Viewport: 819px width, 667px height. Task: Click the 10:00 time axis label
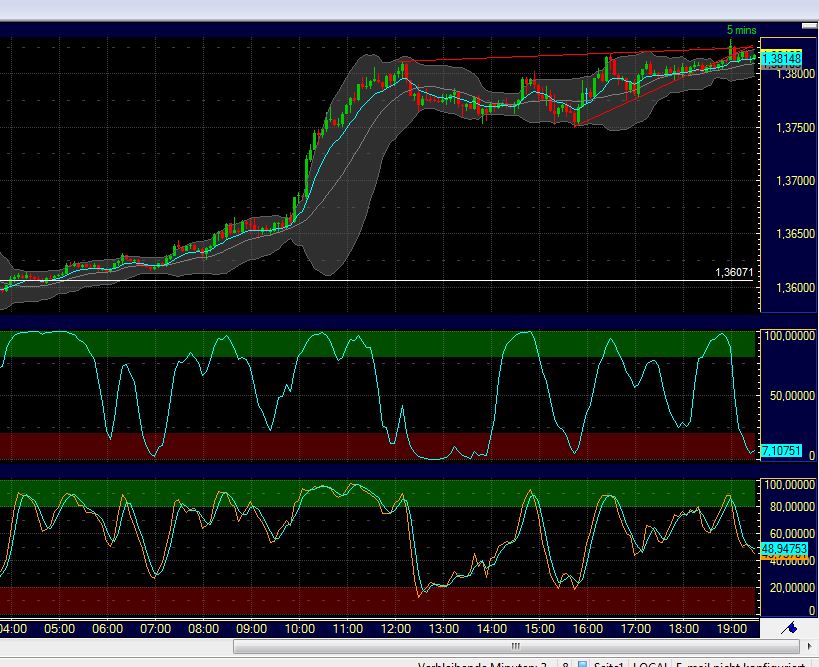pyautogui.click(x=299, y=629)
